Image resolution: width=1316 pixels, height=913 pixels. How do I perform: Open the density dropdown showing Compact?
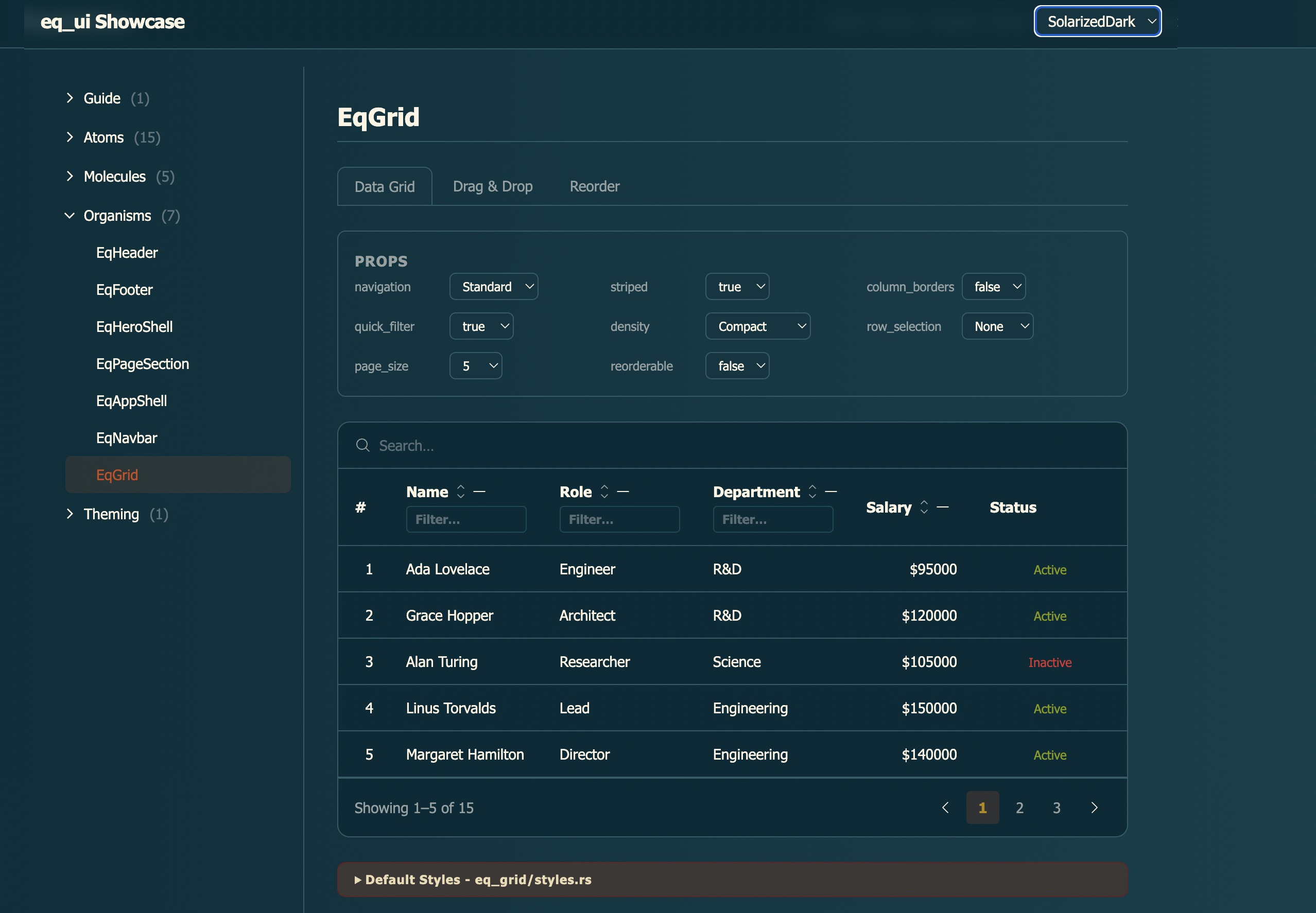757,326
